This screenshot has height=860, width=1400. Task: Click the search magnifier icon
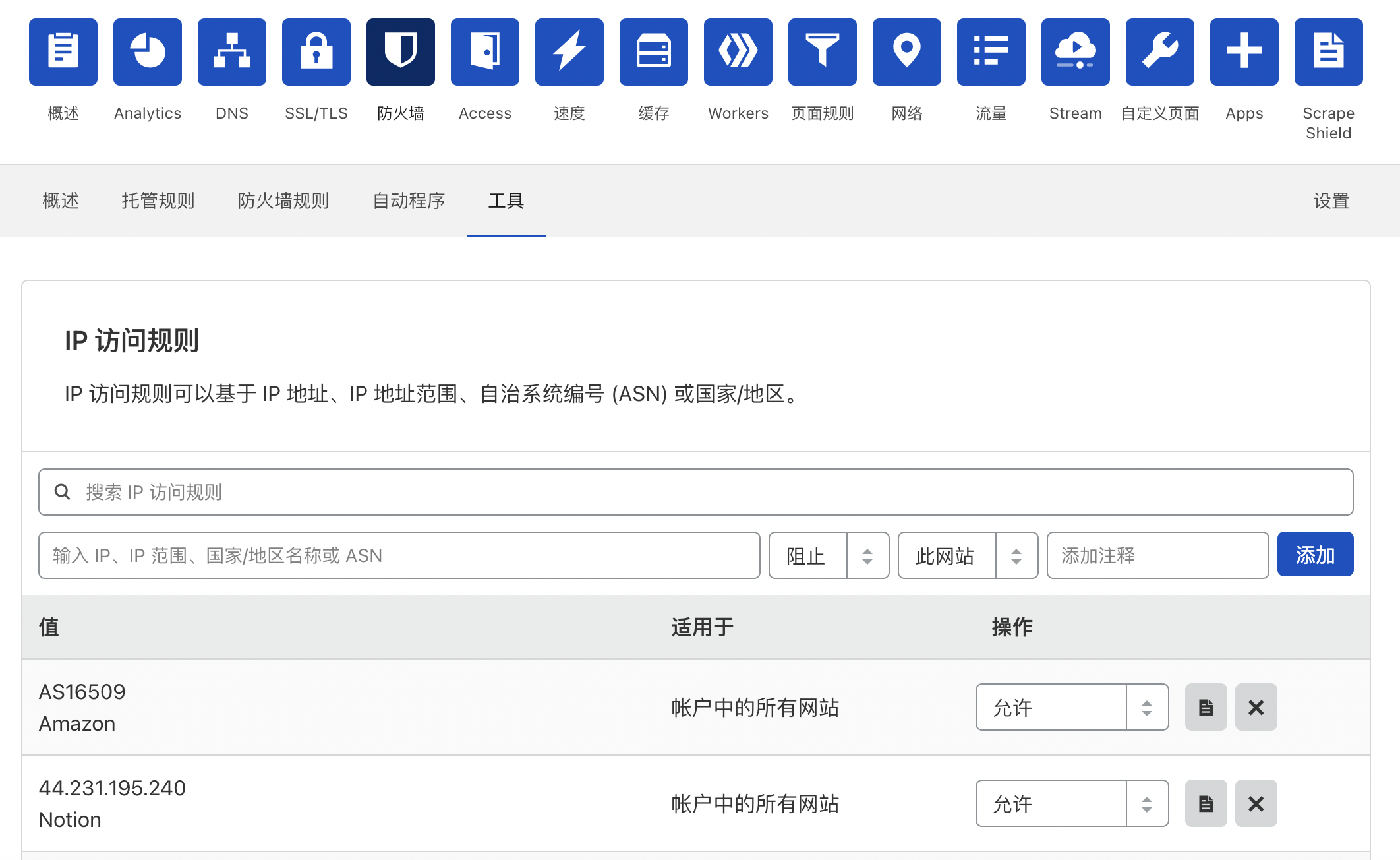pos(63,492)
